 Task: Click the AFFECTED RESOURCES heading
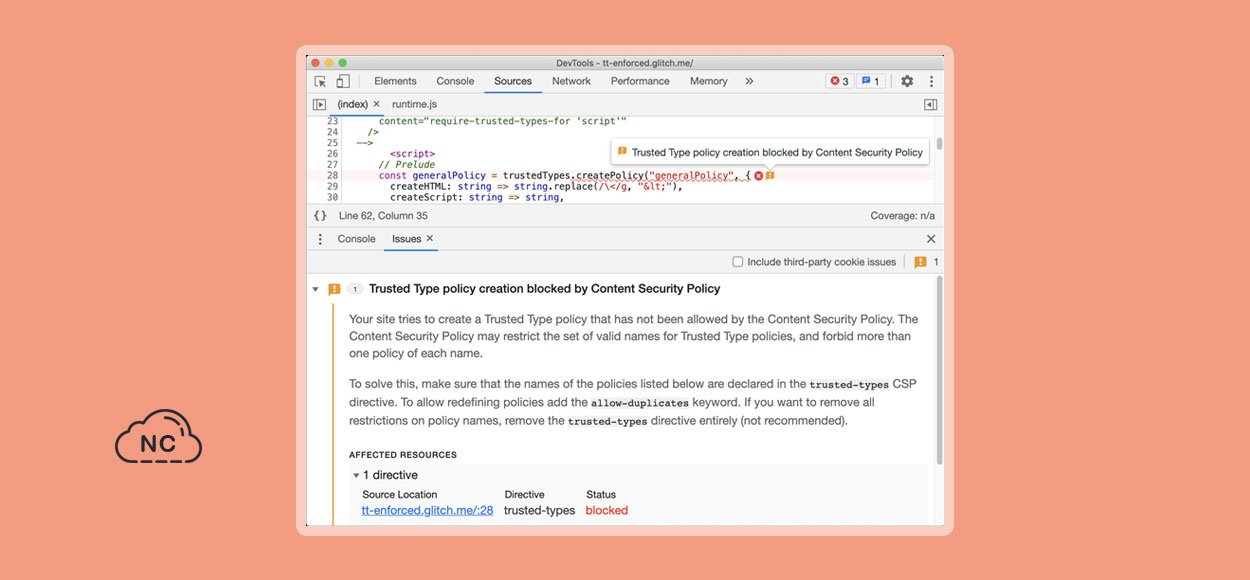[403, 455]
